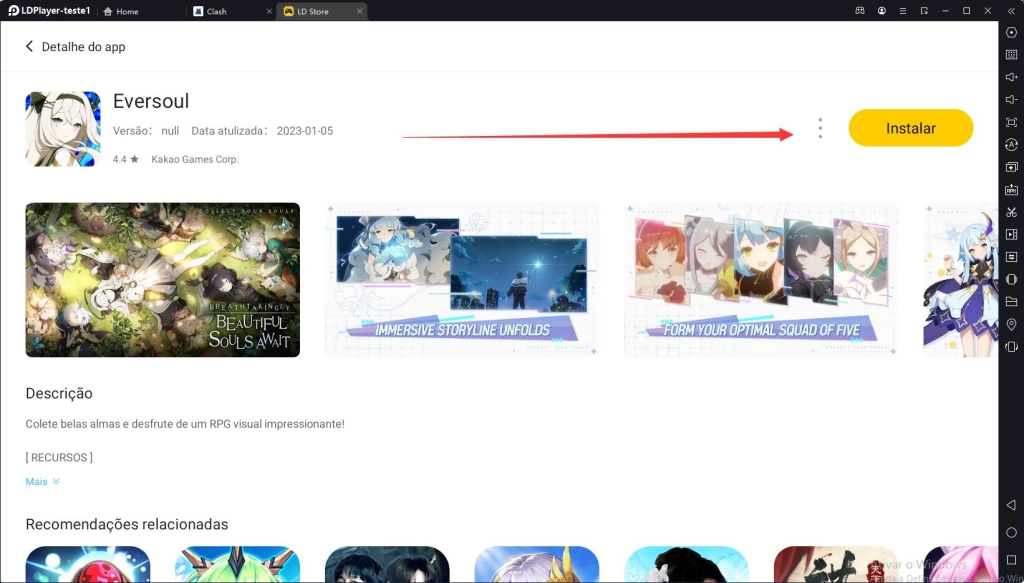Open shared folder icon in sidebar

click(x=1011, y=302)
